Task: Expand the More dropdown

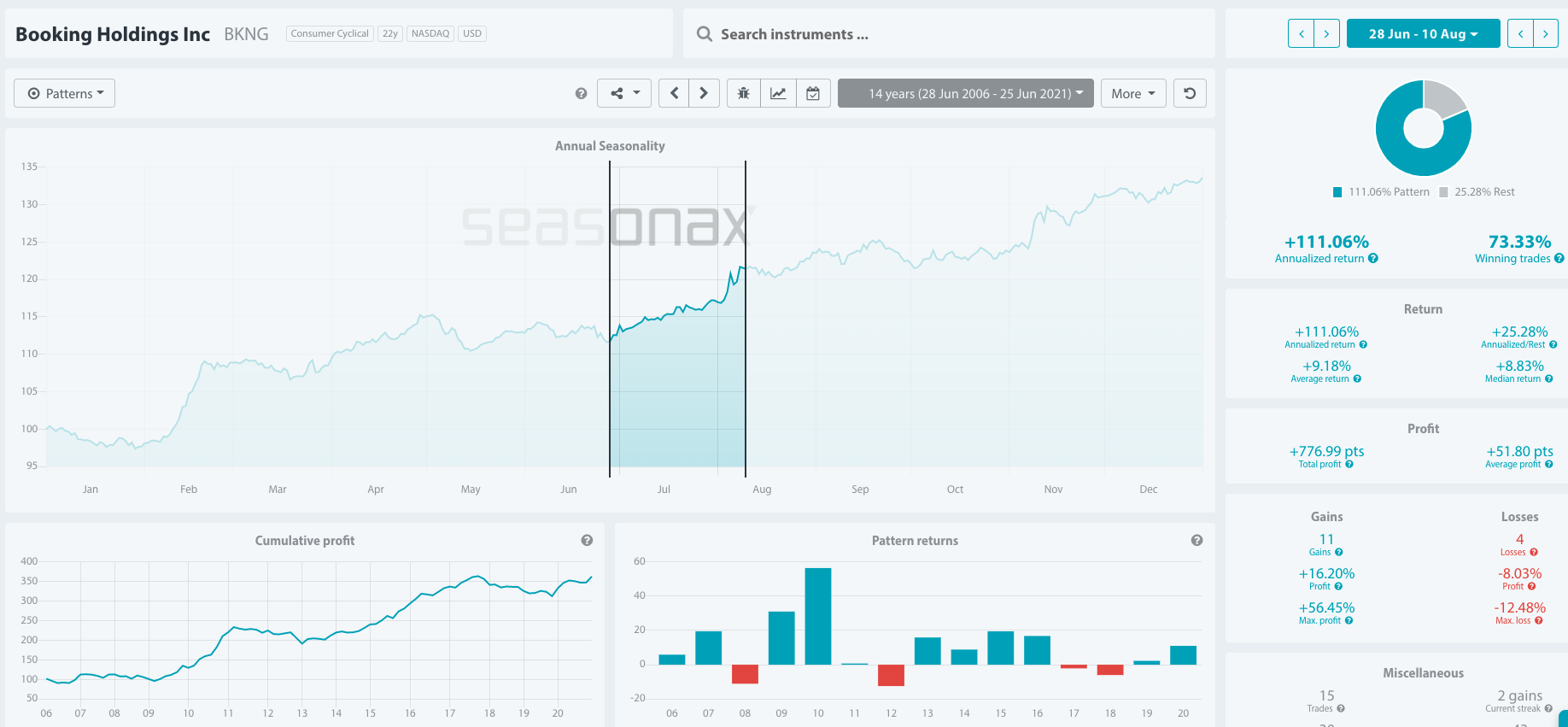Action: [1133, 93]
